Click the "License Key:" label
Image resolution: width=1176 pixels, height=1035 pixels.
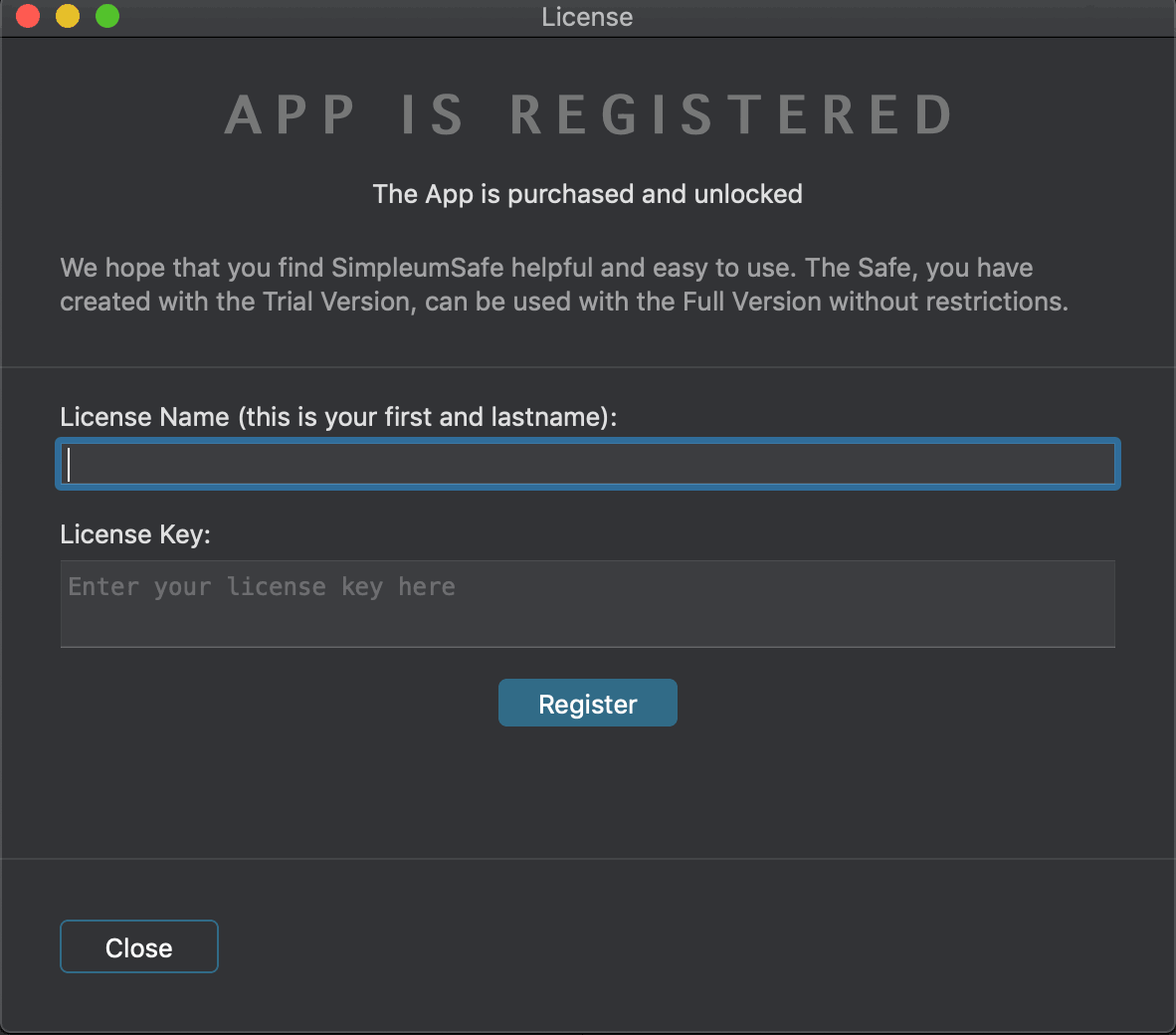(135, 534)
